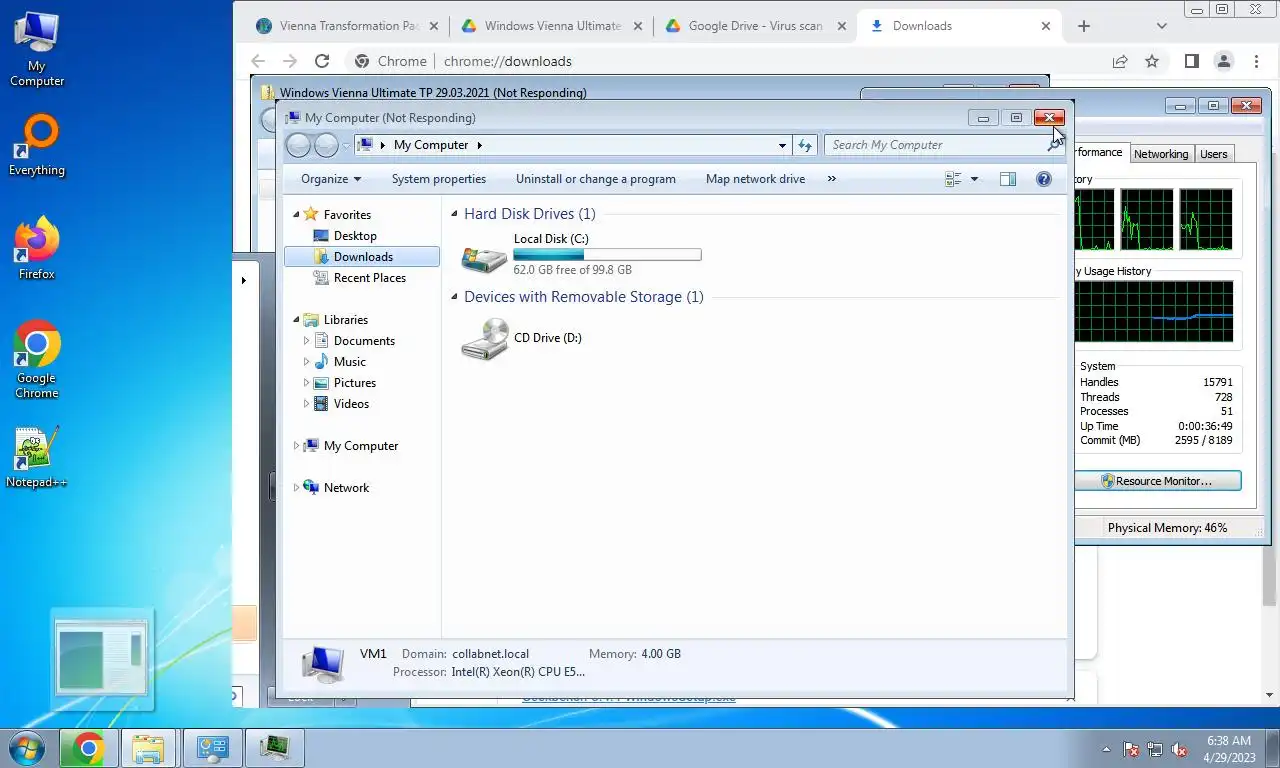Image resolution: width=1280 pixels, height=768 pixels.
Task: Click the Windows Start orb
Action: click(26, 748)
